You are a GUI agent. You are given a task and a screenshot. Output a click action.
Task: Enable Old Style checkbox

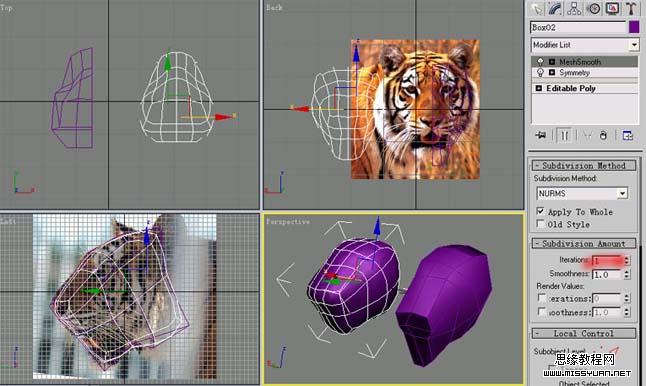pos(541,224)
